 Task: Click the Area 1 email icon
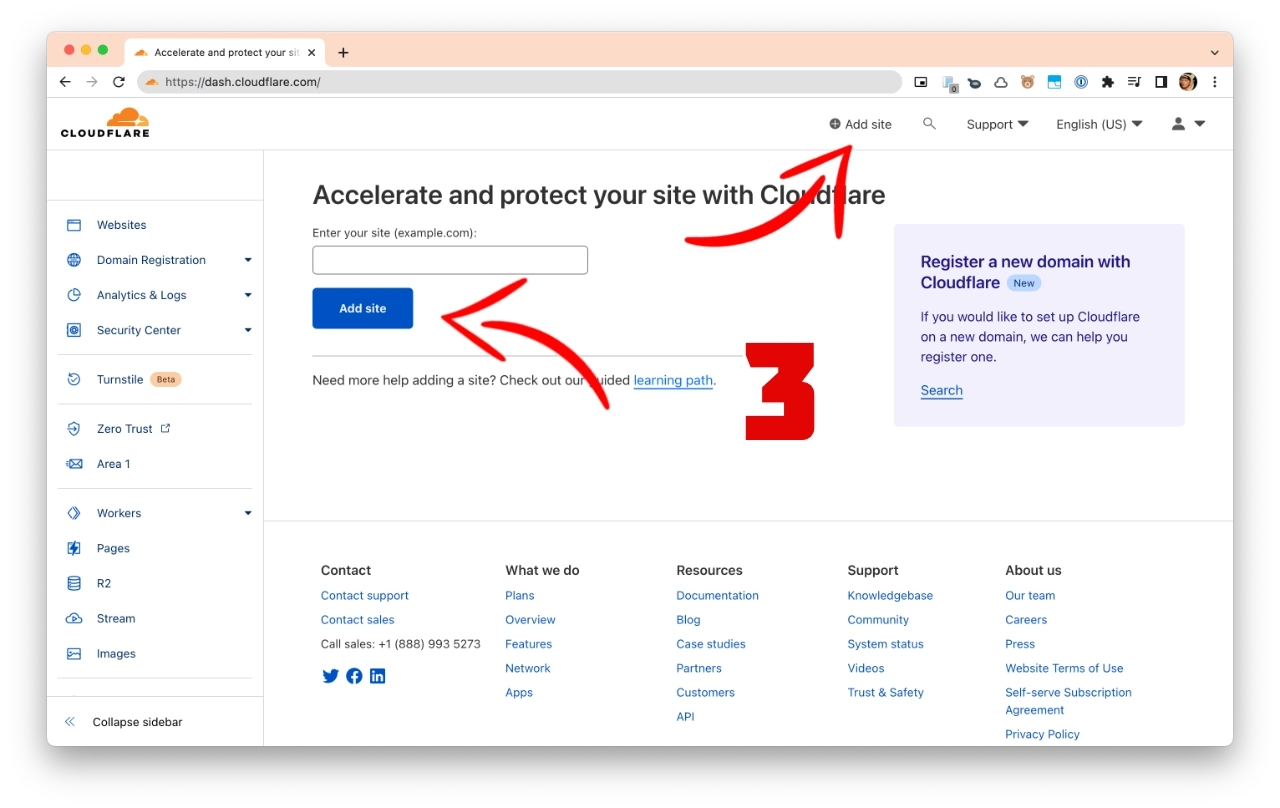click(x=74, y=464)
